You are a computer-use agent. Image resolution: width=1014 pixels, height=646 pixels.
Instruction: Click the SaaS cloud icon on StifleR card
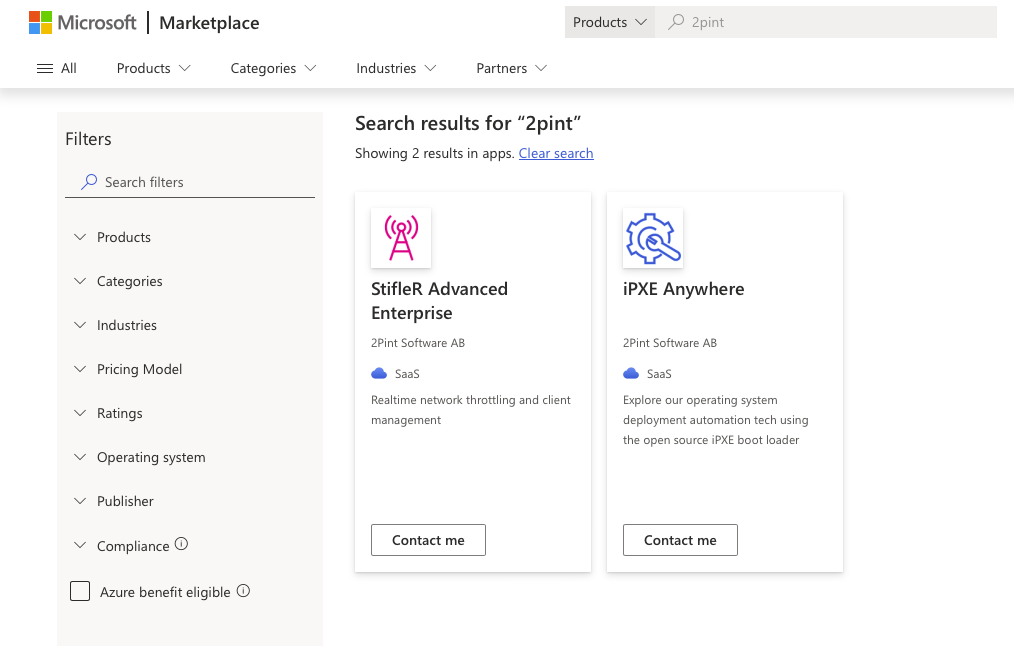pyautogui.click(x=379, y=374)
